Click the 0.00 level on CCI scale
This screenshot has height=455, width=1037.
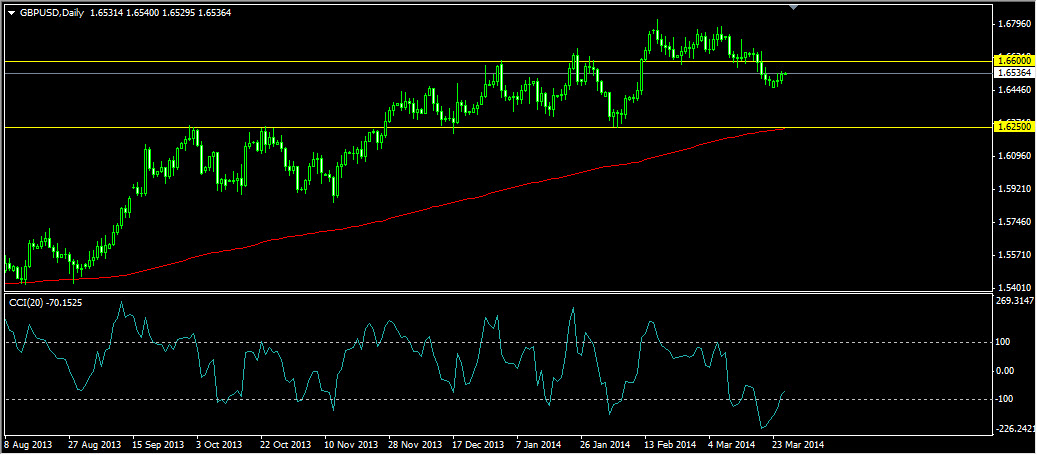(x=1007, y=370)
